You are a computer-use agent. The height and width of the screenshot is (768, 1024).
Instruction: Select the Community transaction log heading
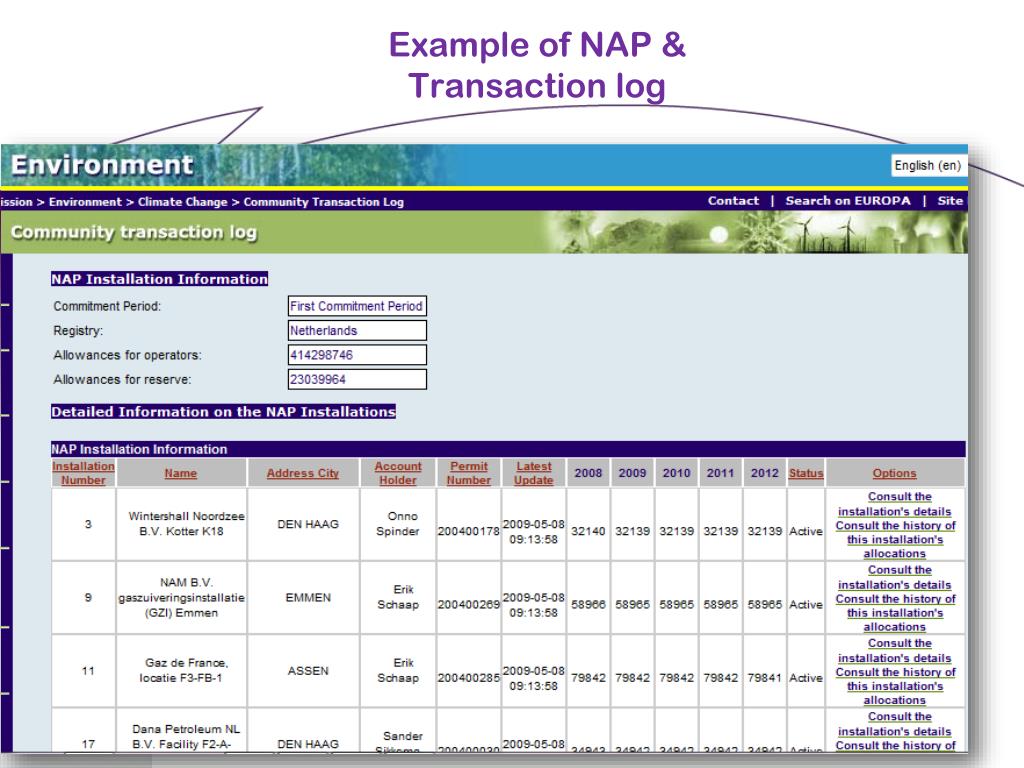(x=134, y=232)
